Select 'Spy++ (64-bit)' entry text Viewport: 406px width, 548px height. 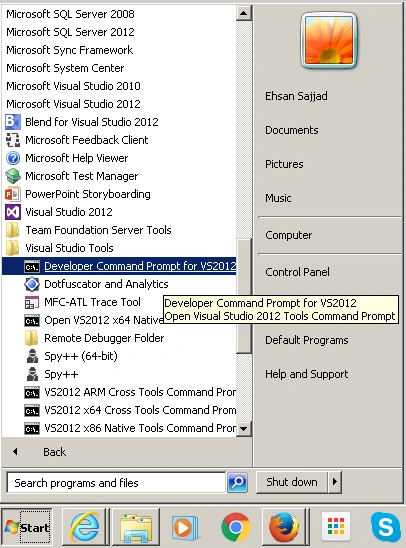pos(81,356)
